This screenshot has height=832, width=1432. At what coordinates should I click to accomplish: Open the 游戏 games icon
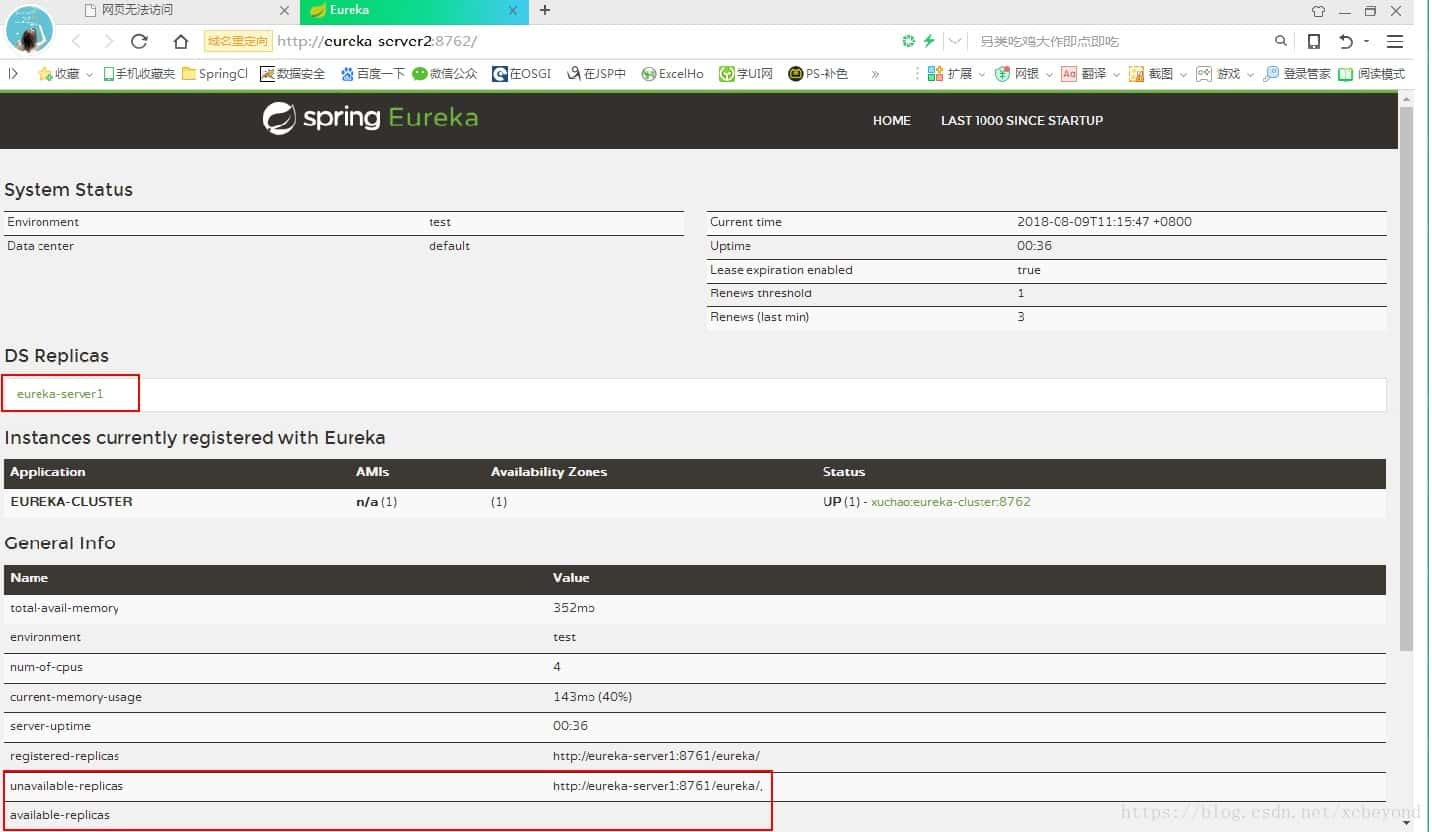tap(1218, 73)
